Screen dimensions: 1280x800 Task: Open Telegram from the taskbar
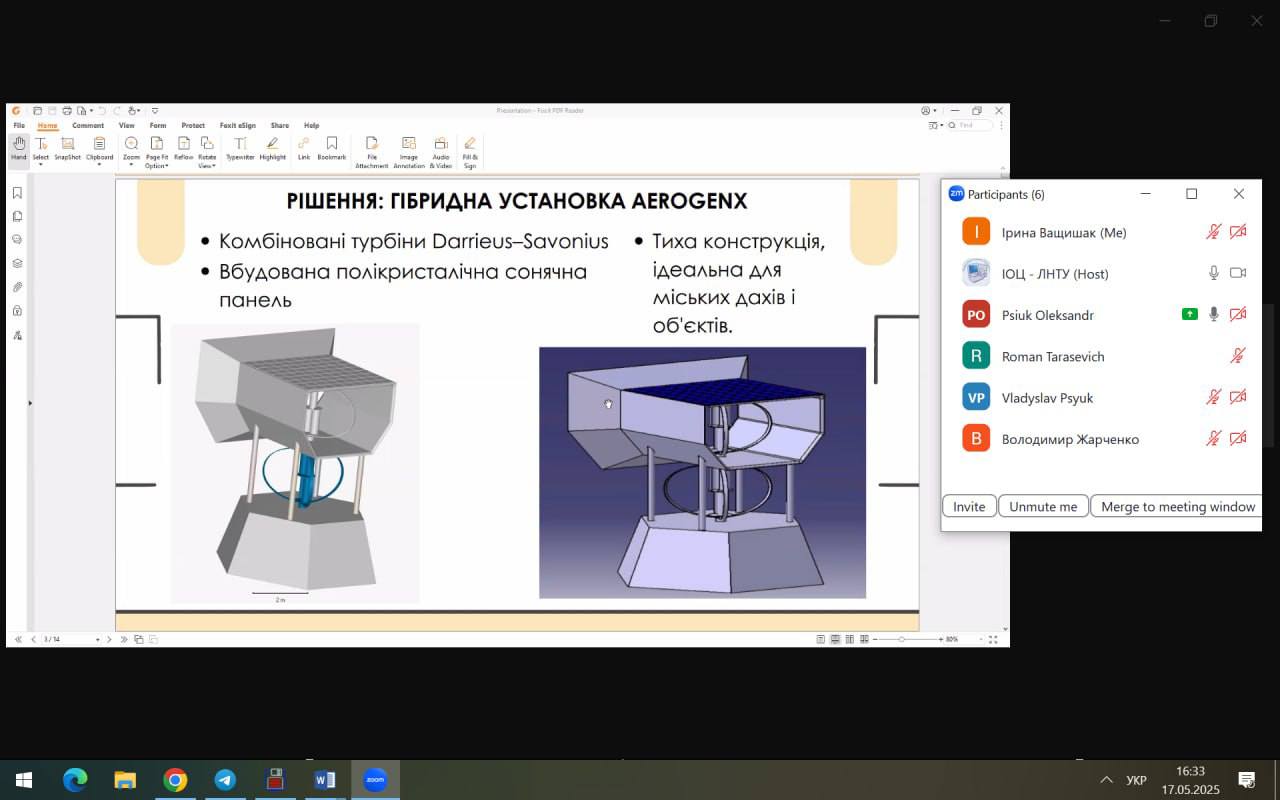tap(225, 780)
